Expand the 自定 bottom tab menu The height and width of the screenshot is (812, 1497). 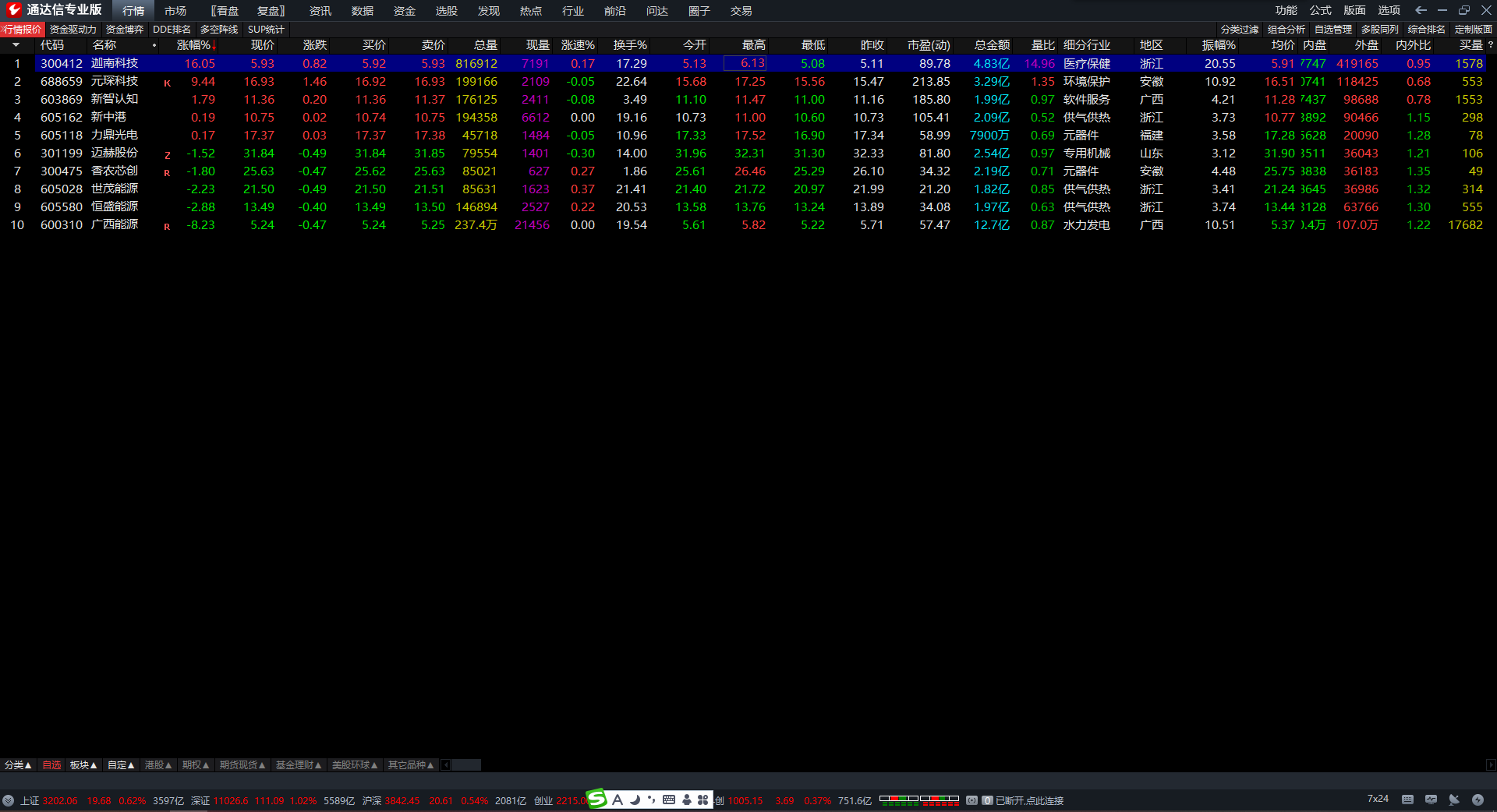pos(121,765)
